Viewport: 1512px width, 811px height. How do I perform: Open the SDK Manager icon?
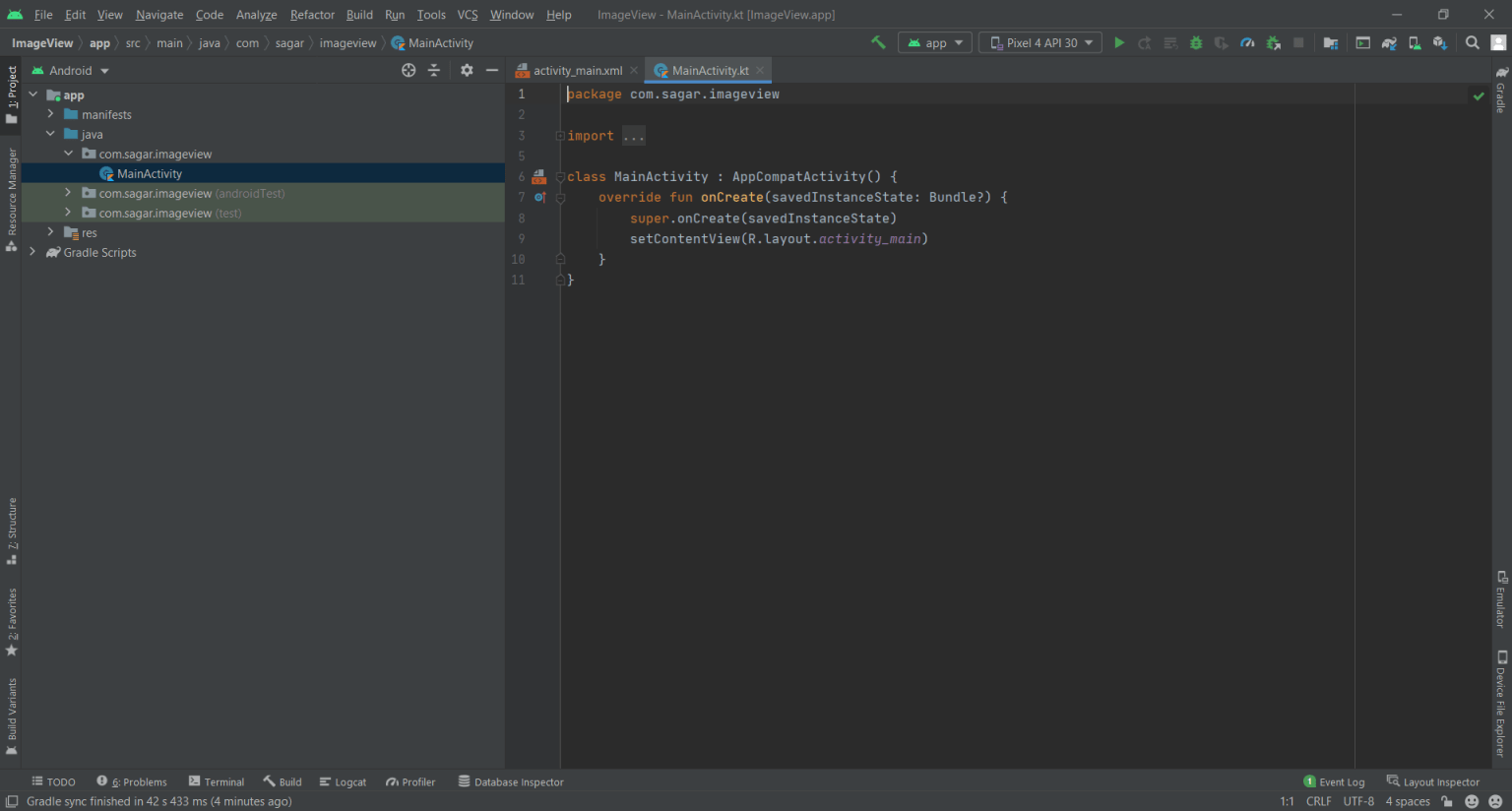(1439, 42)
